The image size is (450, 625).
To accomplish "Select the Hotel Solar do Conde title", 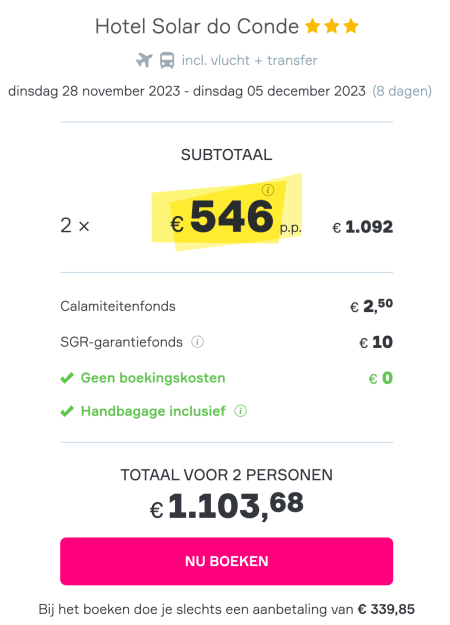I will pyautogui.click(x=197, y=27).
